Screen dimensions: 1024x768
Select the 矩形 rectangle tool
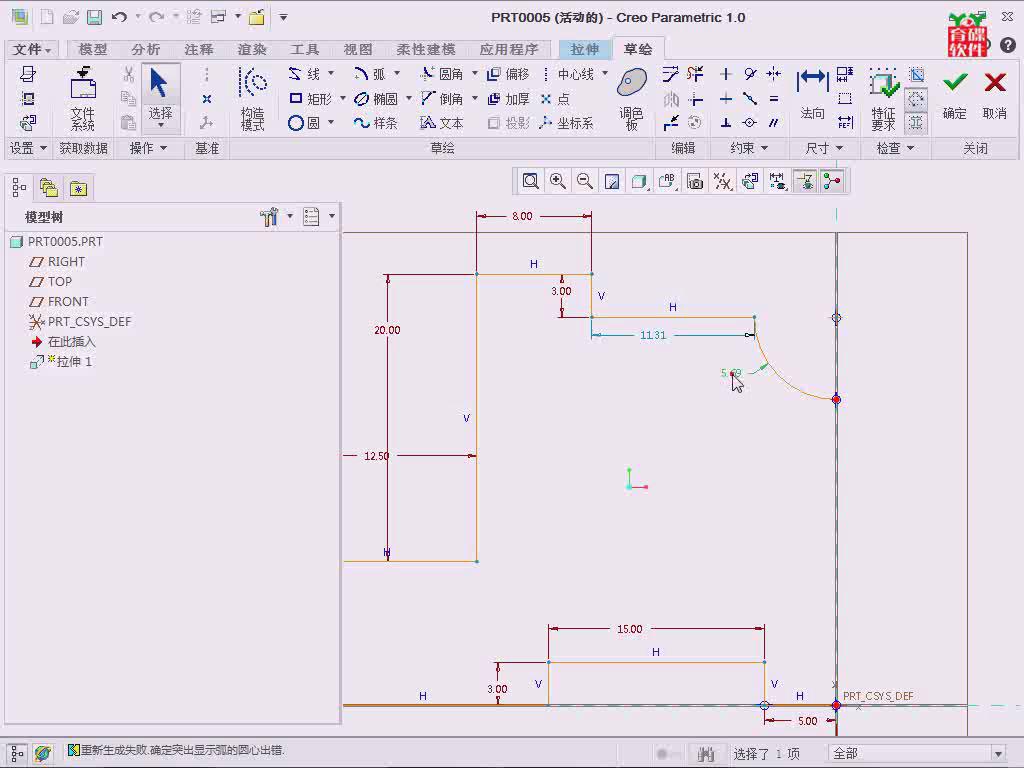[311, 99]
